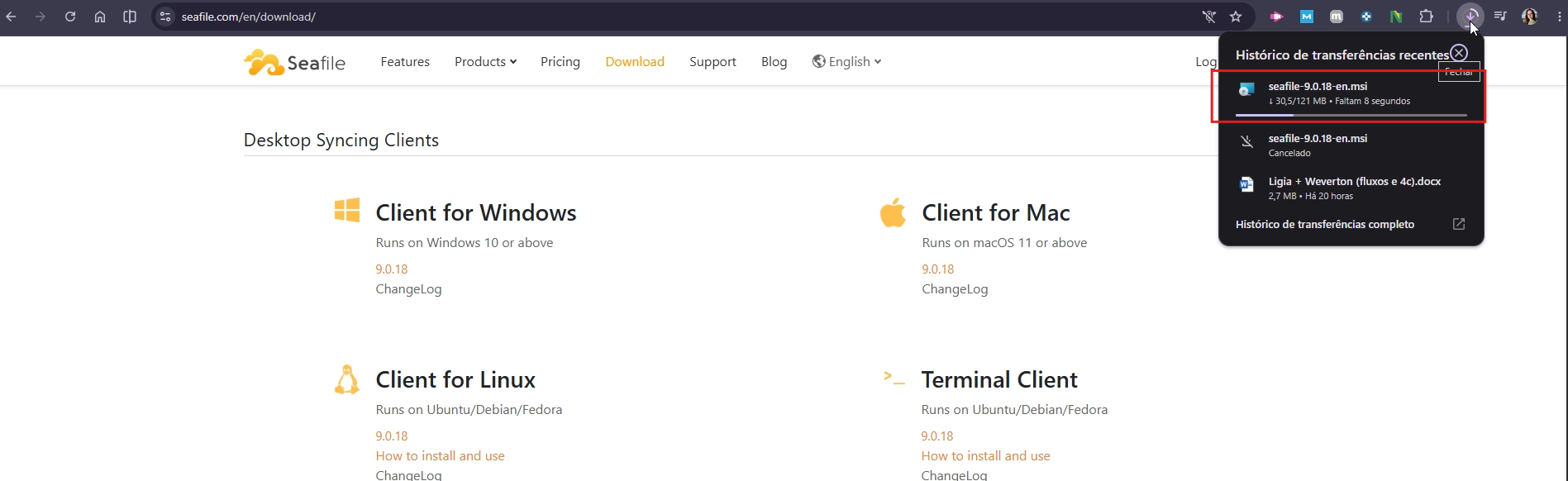Viewport: 1568px width, 481px height.
Task: Click the Client for Windows heading
Action: click(476, 212)
